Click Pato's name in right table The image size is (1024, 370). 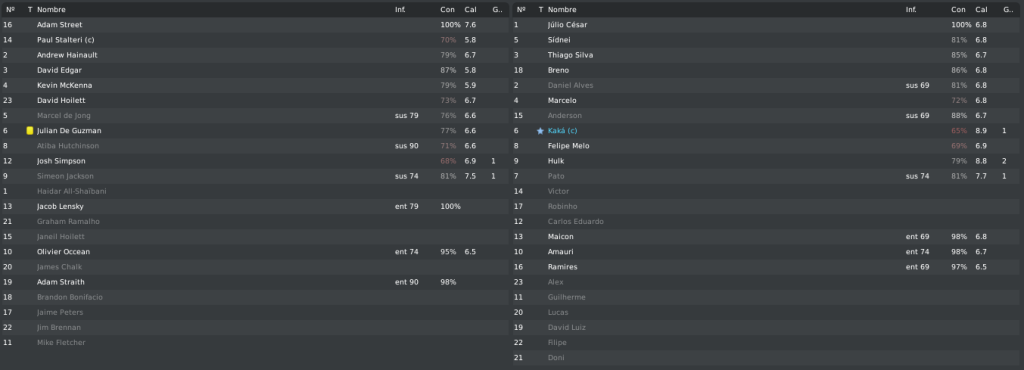(556, 176)
